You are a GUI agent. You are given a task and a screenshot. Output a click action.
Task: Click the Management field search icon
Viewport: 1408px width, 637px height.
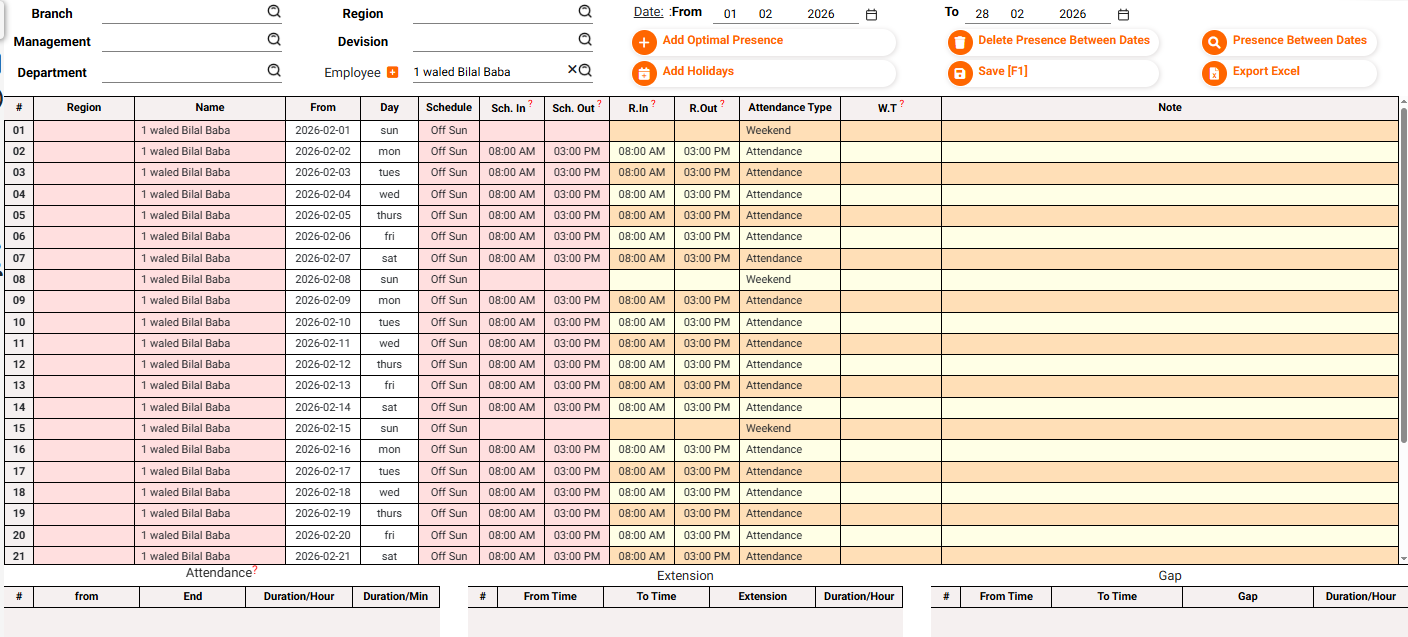tap(273, 40)
